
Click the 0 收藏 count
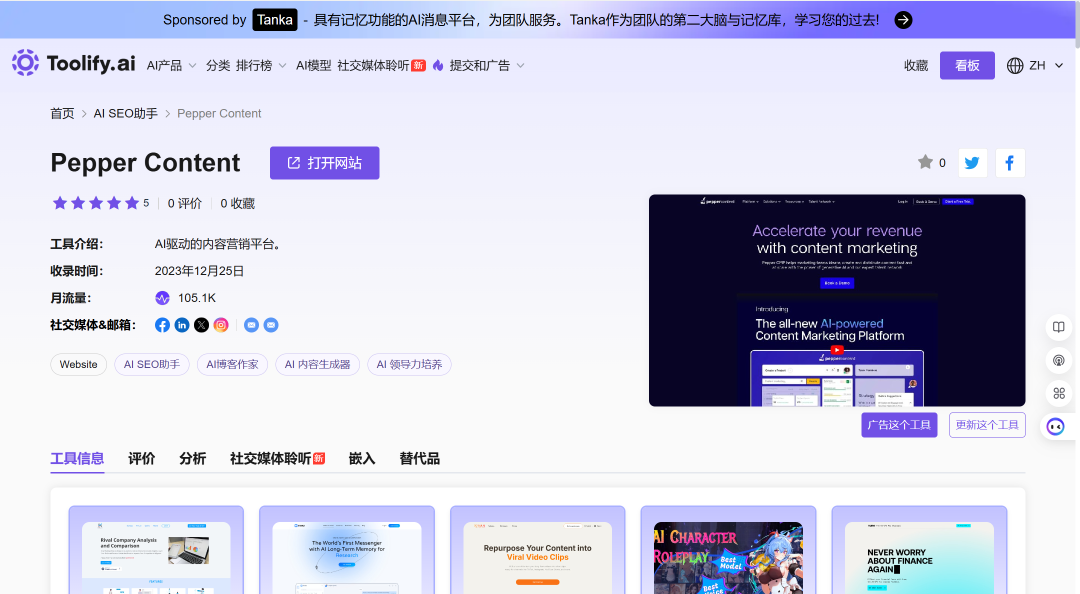pyautogui.click(x=238, y=203)
